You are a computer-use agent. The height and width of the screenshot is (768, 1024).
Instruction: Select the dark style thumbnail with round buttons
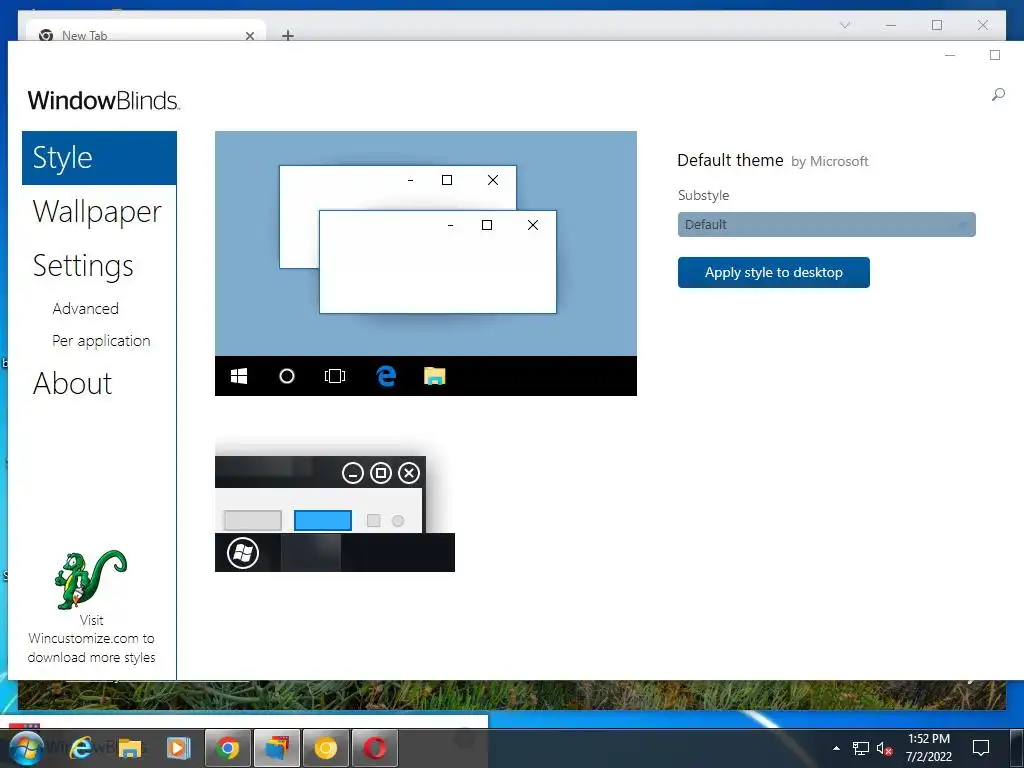(334, 514)
